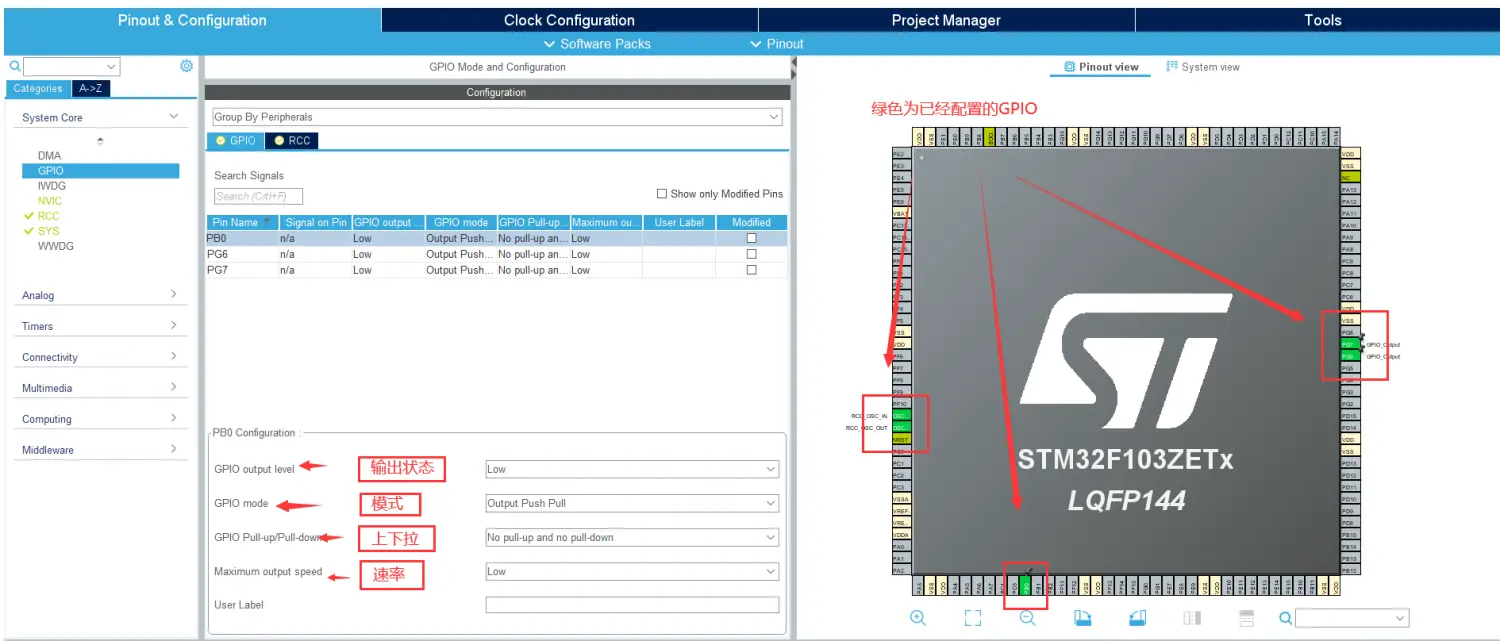Click the zoom out magnifier icon
1500x641 pixels.
[1027, 618]
